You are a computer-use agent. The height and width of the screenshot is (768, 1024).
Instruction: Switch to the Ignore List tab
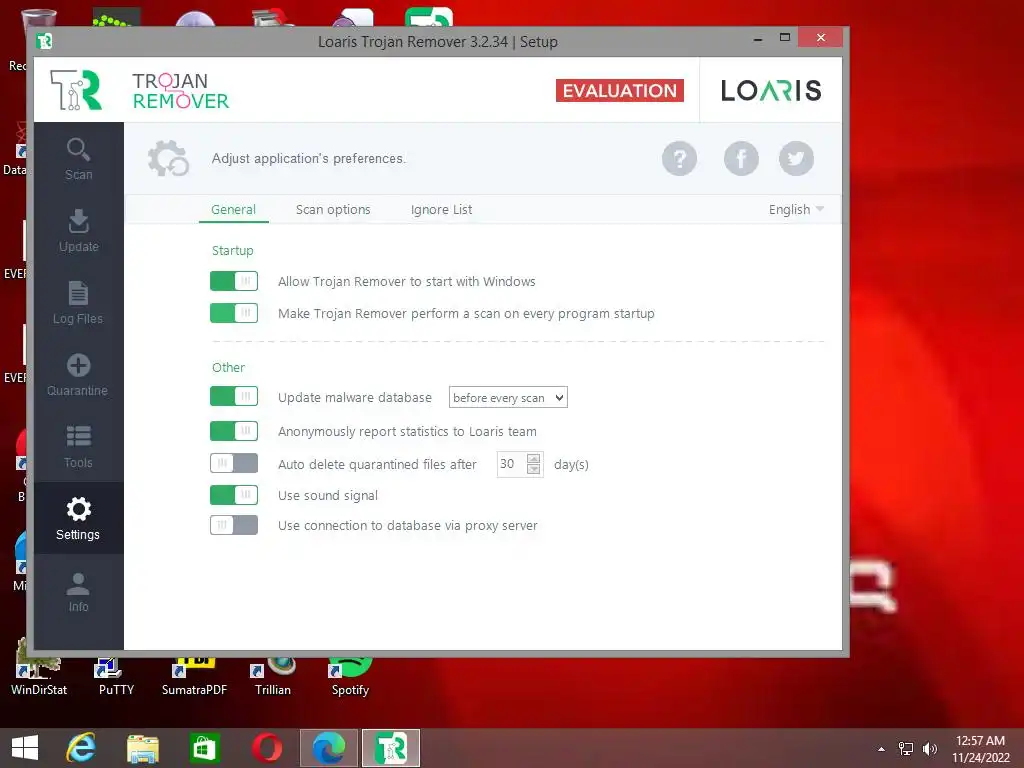click(x=441, y=210)
